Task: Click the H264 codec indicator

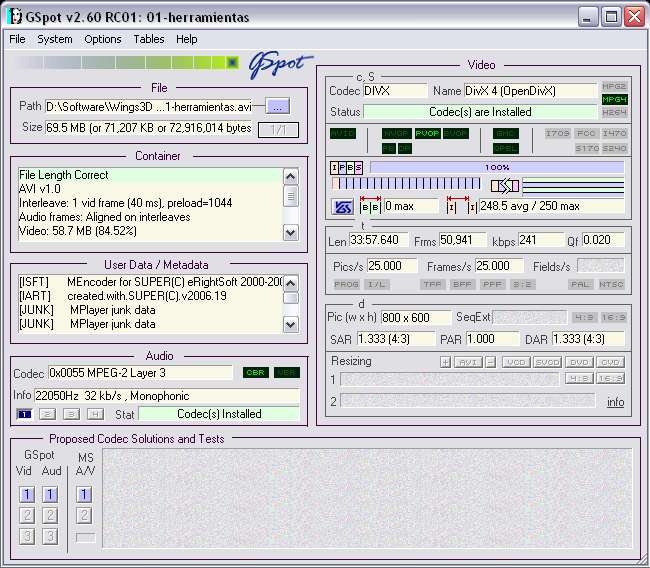Action: click(x=614, y=112)
